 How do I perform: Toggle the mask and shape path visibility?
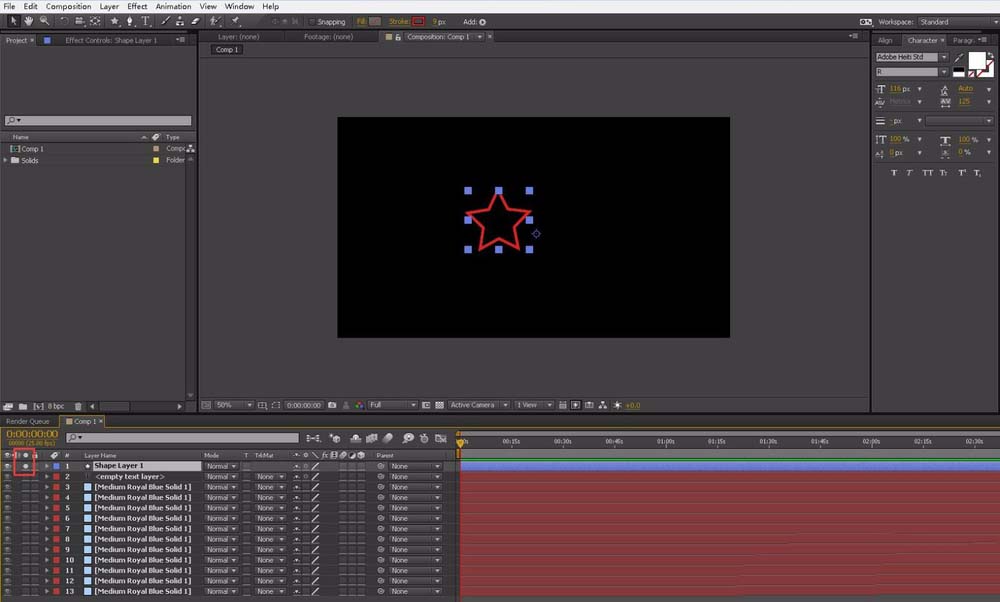coord(276,405)
